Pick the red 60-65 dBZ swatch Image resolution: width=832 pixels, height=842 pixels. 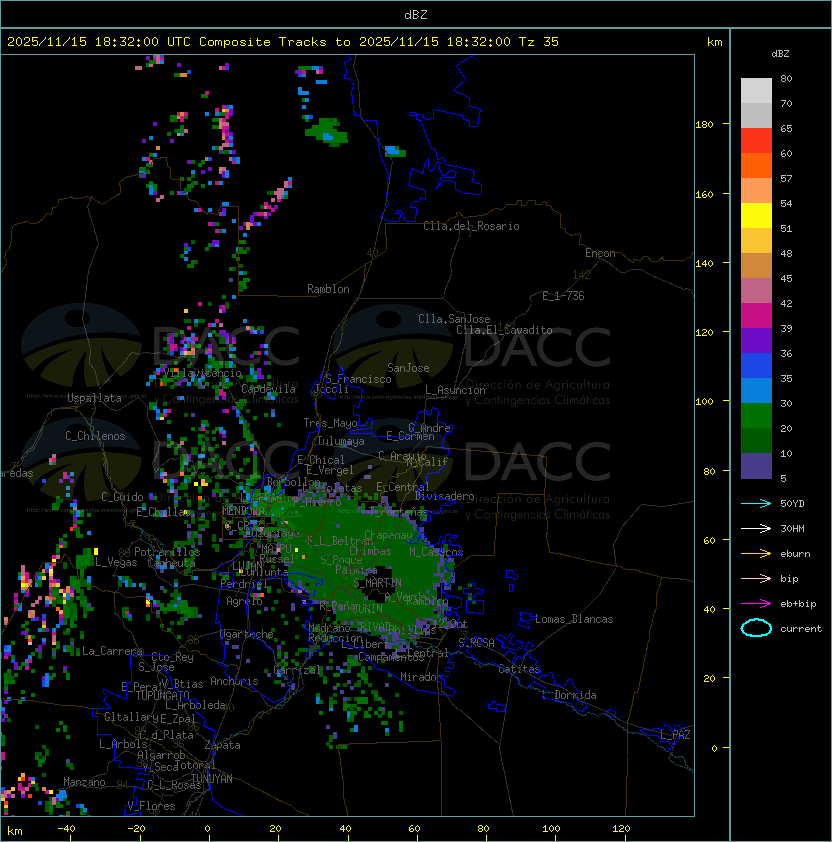756,141
